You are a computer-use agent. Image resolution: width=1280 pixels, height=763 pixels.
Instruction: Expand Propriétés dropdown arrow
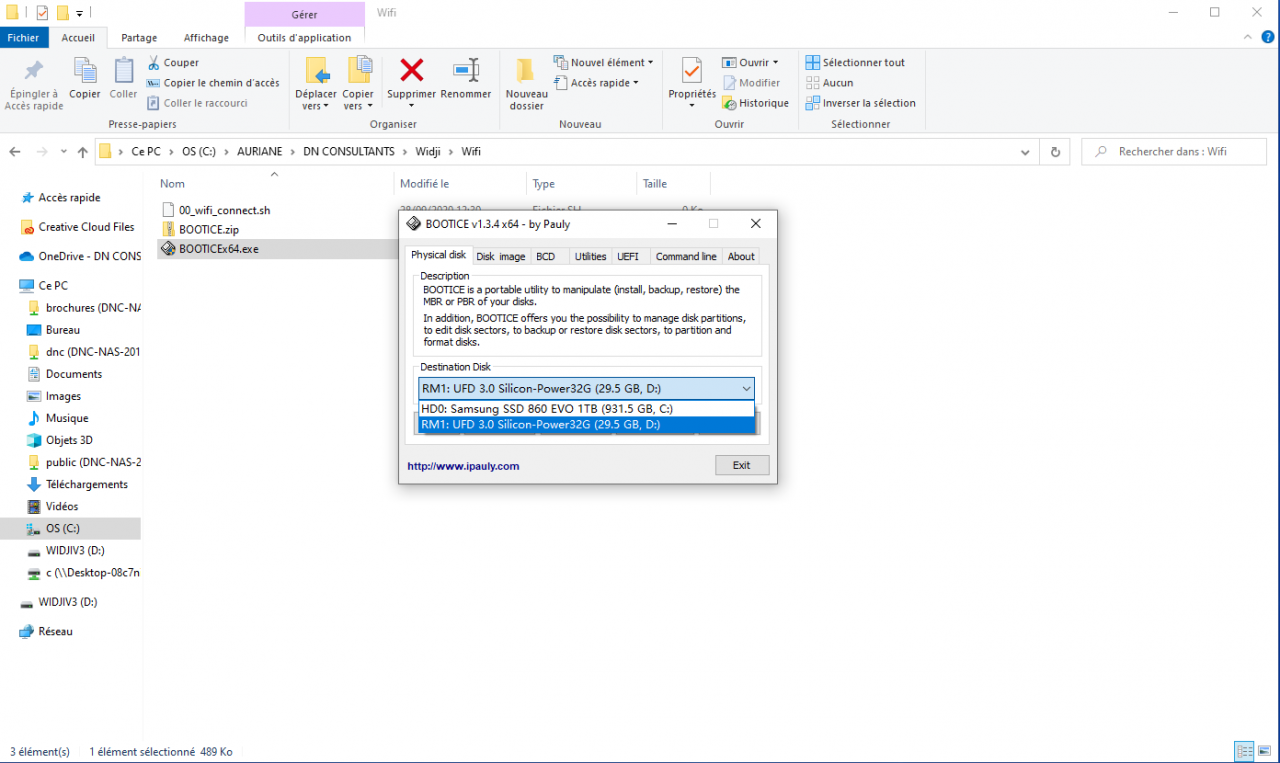(x=692, y=106)
